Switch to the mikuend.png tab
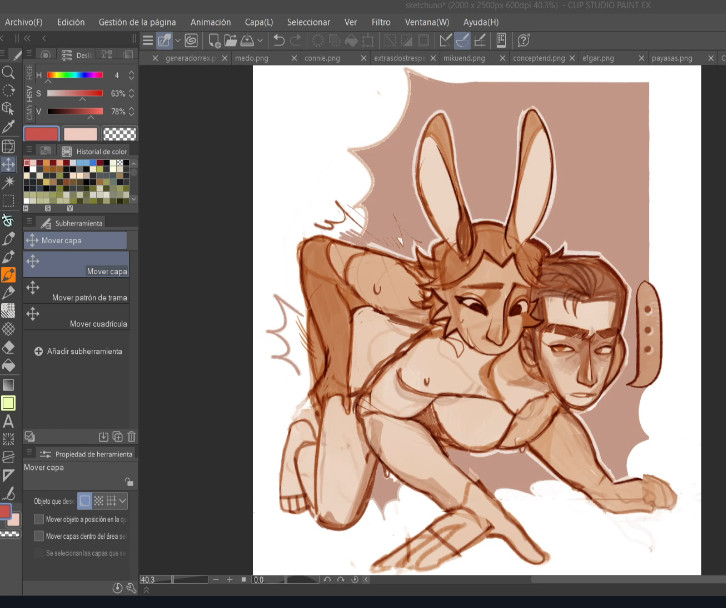Screen dimensions: 726x608 (464, 58)
